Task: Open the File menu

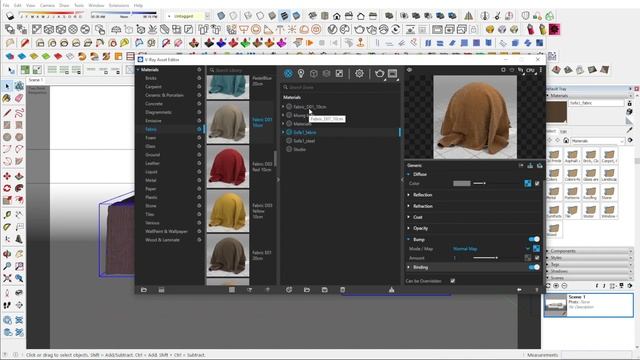Action: (6, 5)
